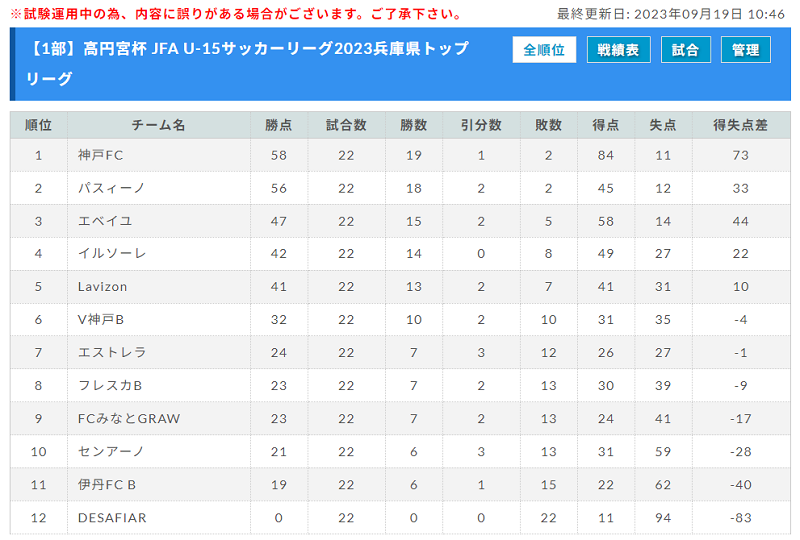Click the 得失点差 column header
This screenshot has height=540, width=800.
point(740,125)
